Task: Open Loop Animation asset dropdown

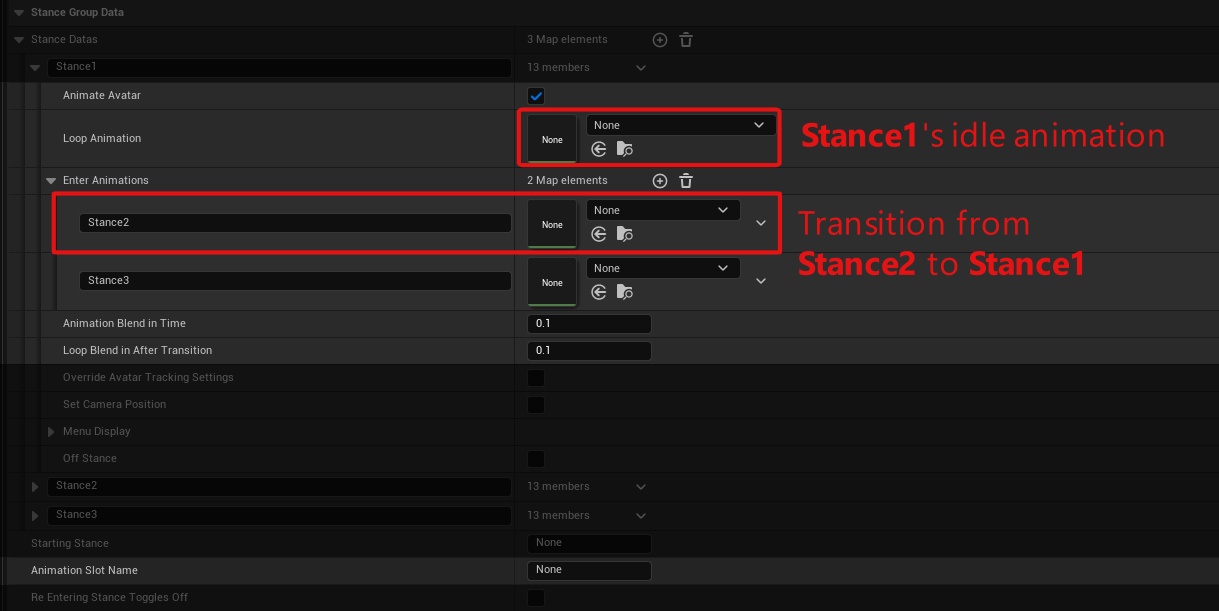Action: (x=680, y=125)
